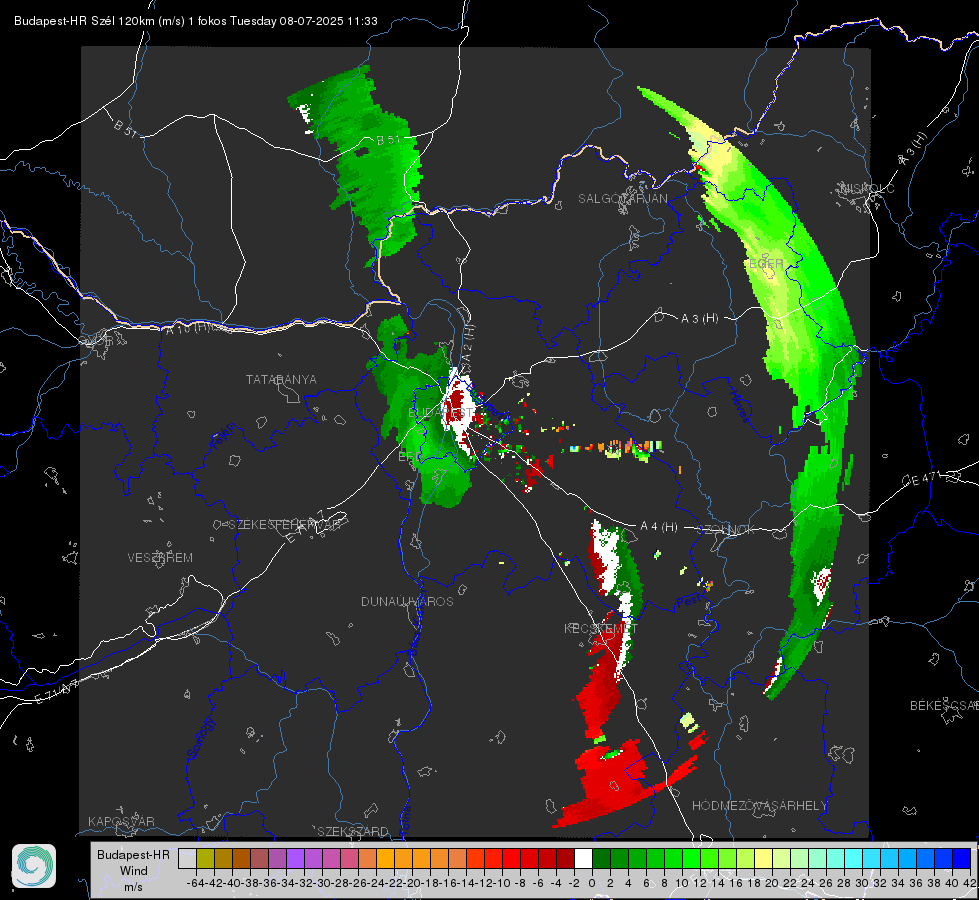This screenshot has height=900, width=979.
Task: Select the SZEKSZÁRD city label
Action: tap(353, 831)
